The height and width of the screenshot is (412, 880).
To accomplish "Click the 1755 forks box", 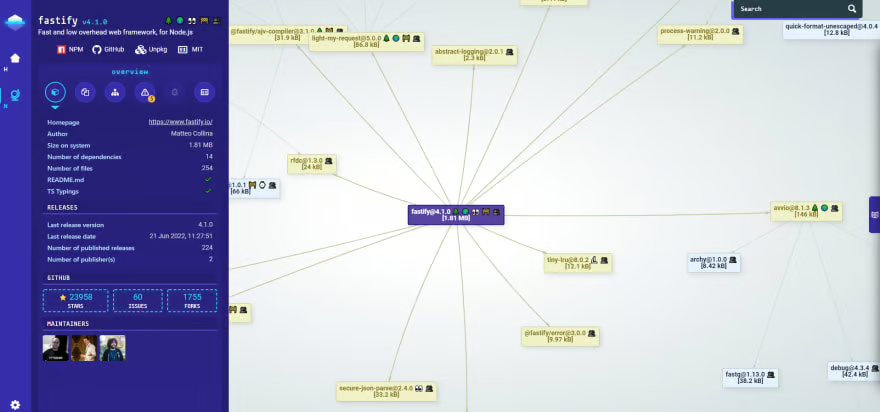I will pyautogui.click(x=192, y=300).
